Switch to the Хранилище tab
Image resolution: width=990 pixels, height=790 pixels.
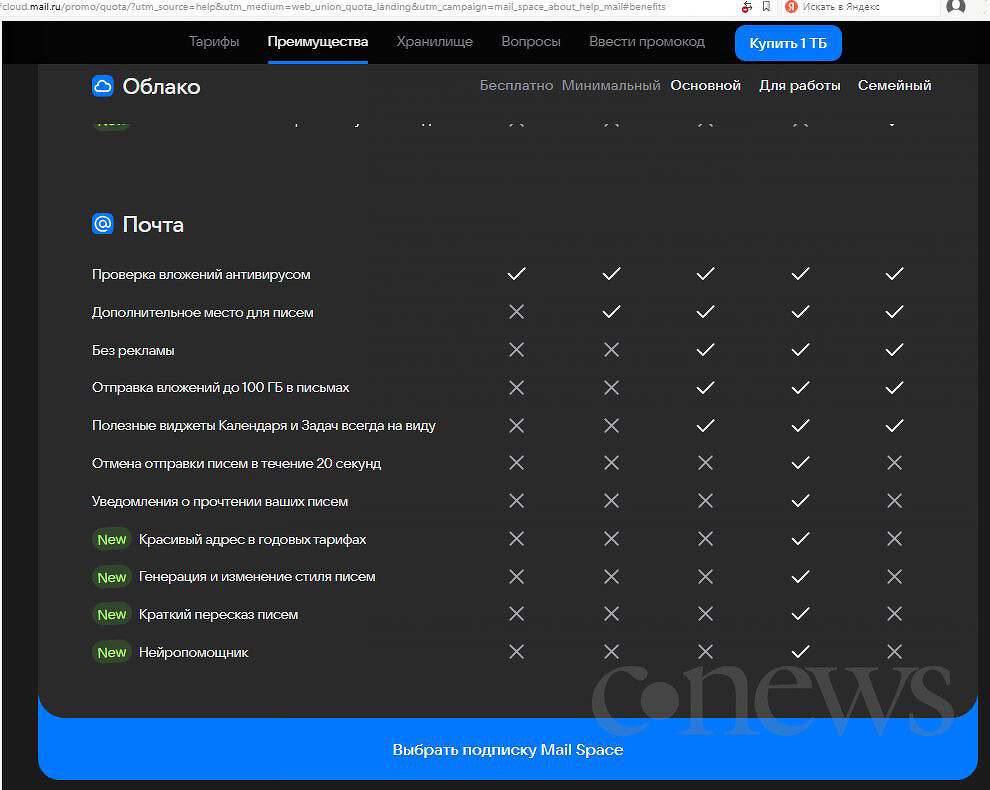[434, 42]
